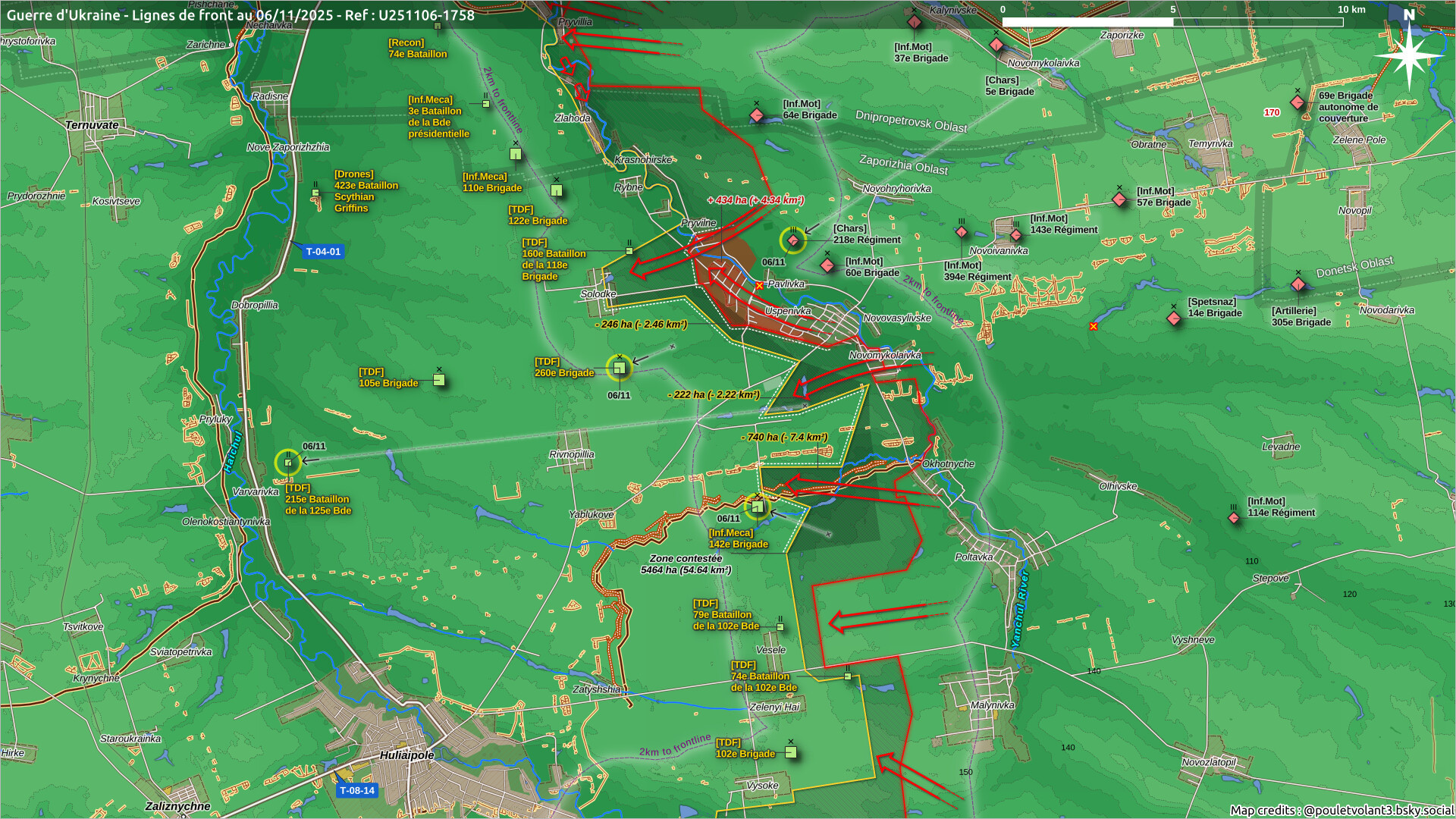Image resolution: width=1456 pixels, height=819 pixels.
Task: Select the 142e Brigade circled unit icon
Action: point(758,506)
